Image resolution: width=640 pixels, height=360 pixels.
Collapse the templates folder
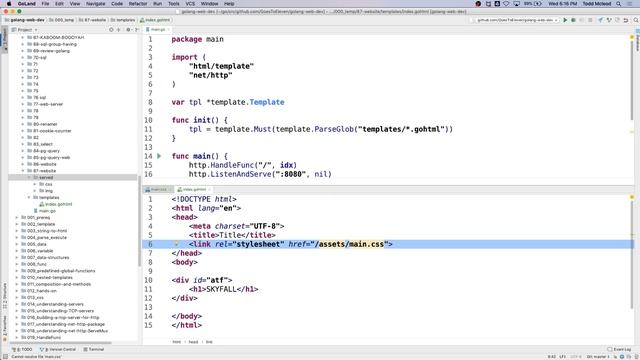pyautogui.click(x=29, y=198)
